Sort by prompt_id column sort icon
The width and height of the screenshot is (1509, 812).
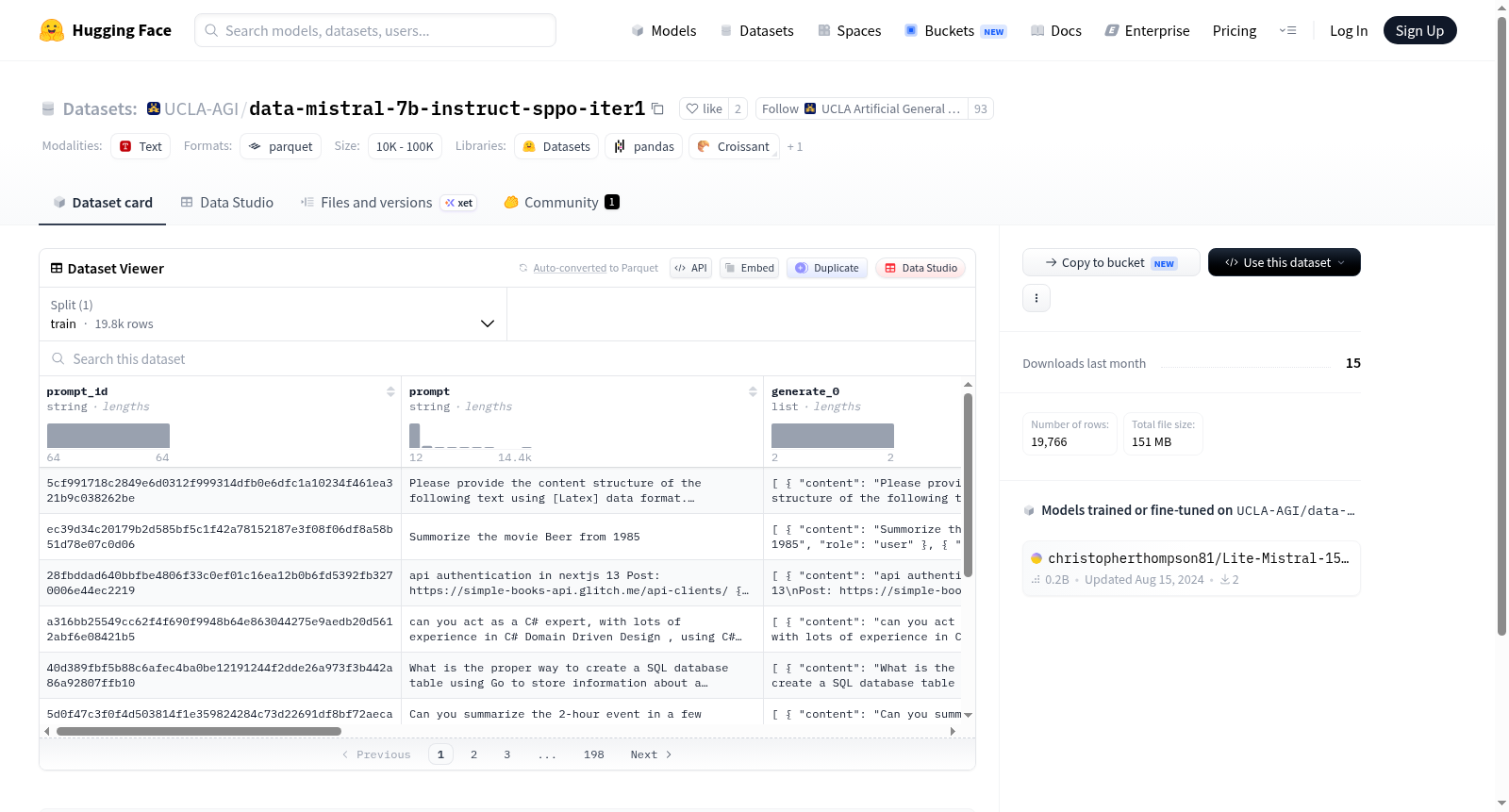click(390, 391)
